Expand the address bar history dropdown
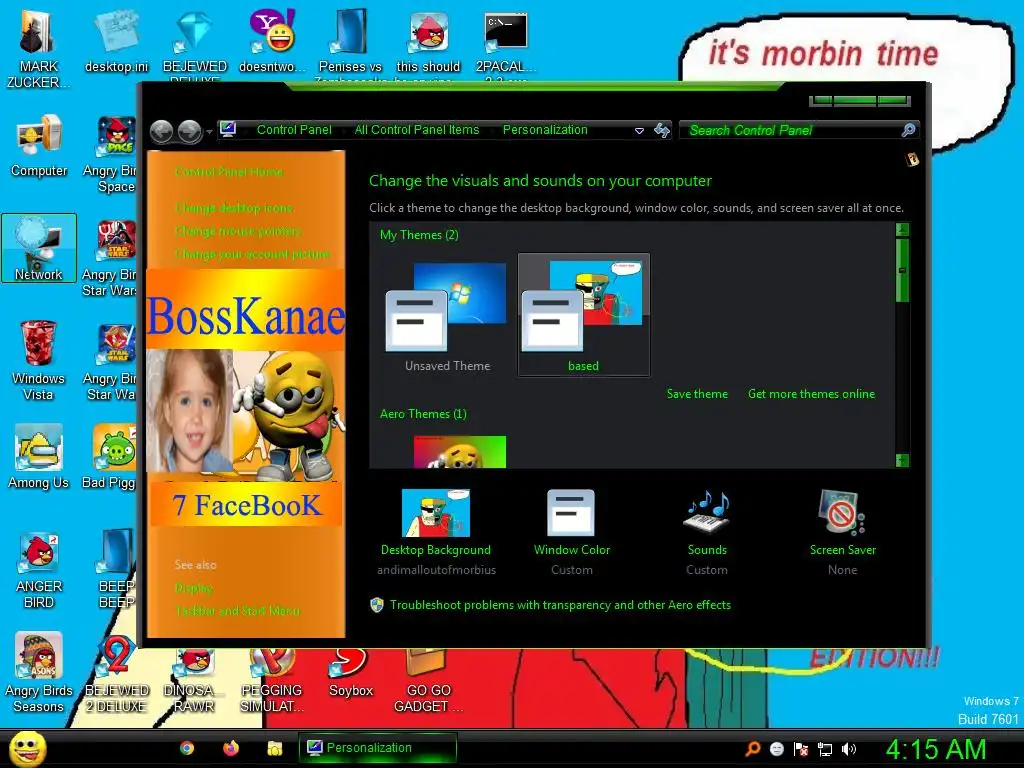Viewport: 1024px width, 768px height. tap(639, 131)
